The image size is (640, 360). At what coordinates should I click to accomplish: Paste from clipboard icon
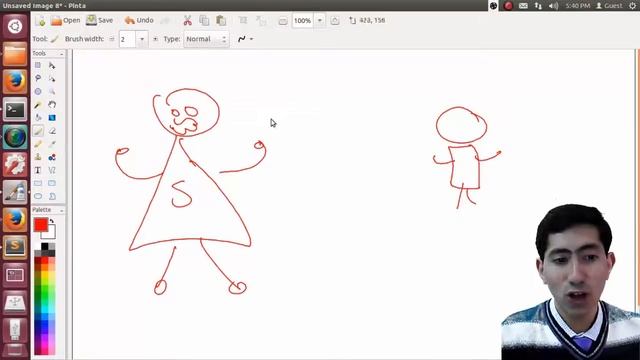[x=221, y=20]
